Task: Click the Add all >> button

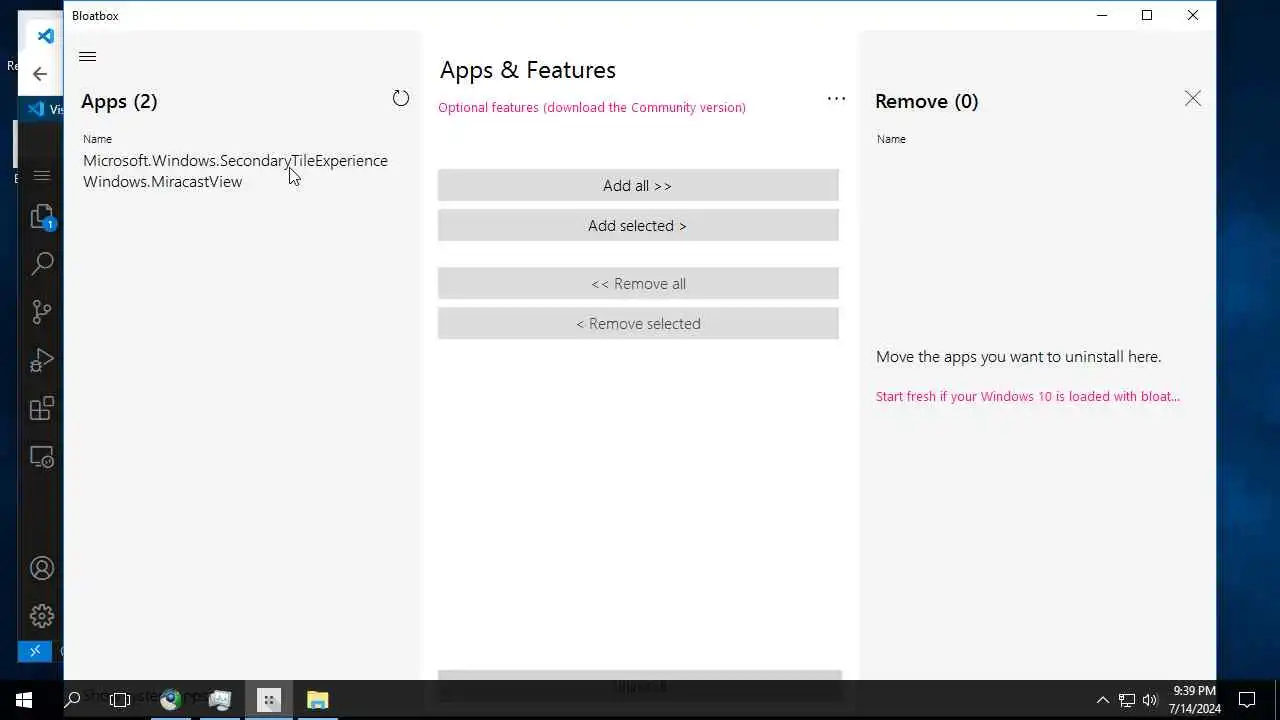Action: 638,185
